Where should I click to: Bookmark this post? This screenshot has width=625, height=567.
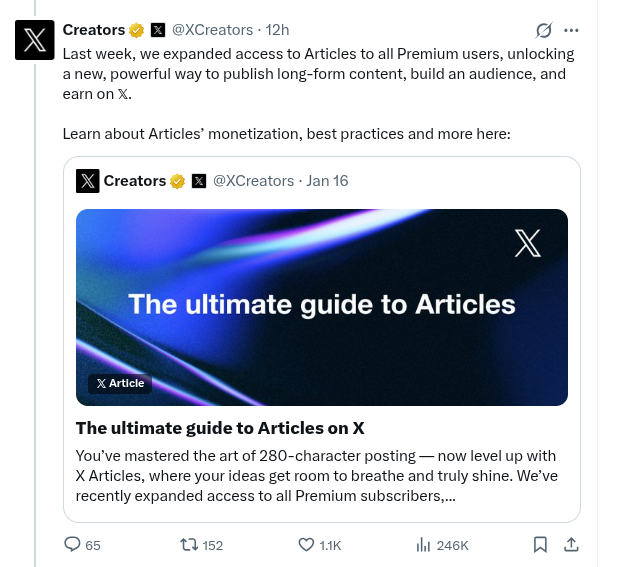(x=540, y=545)
